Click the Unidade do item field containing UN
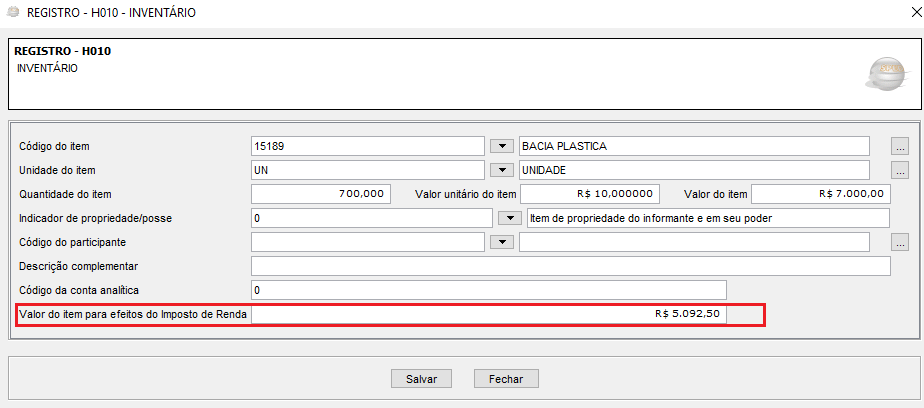924x408 pixels. pyautogui.click(x=367, y=170)
